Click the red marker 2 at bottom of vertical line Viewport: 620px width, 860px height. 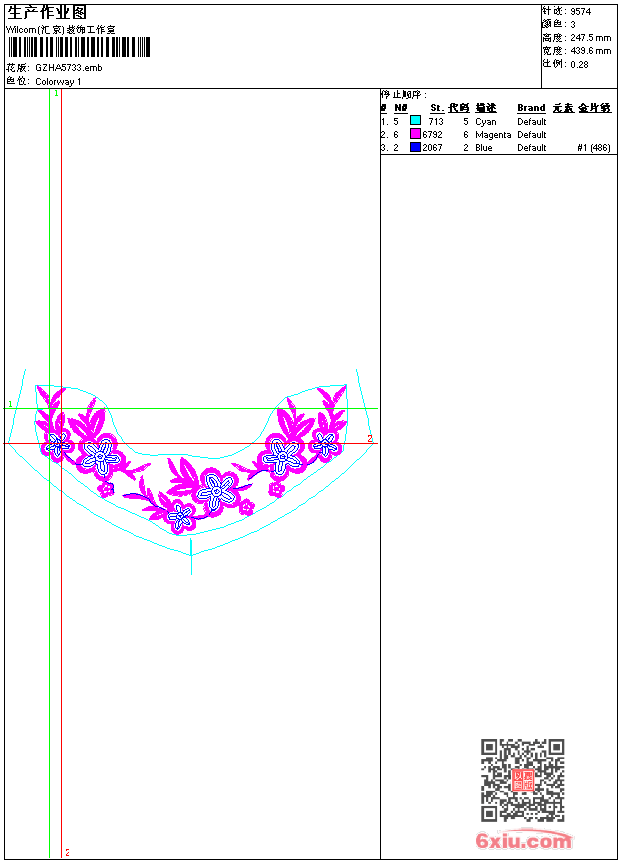tap(67, 852)
